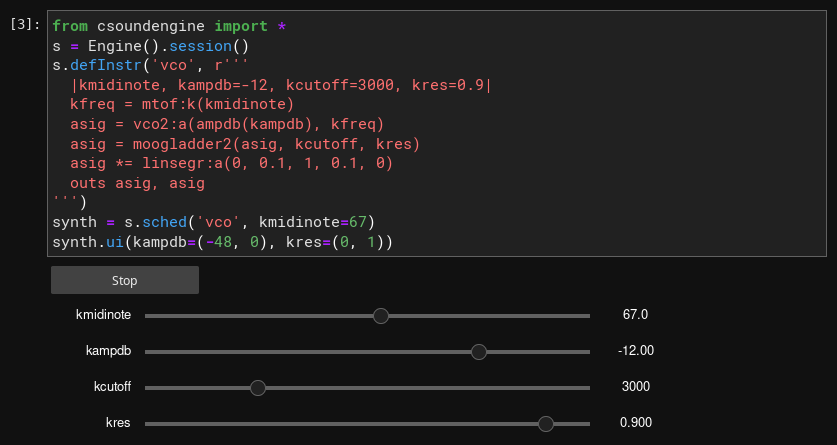Click the kmidinote slider handle
The height and width of the screenshot is (445, 837).
(x=381, y=316)
